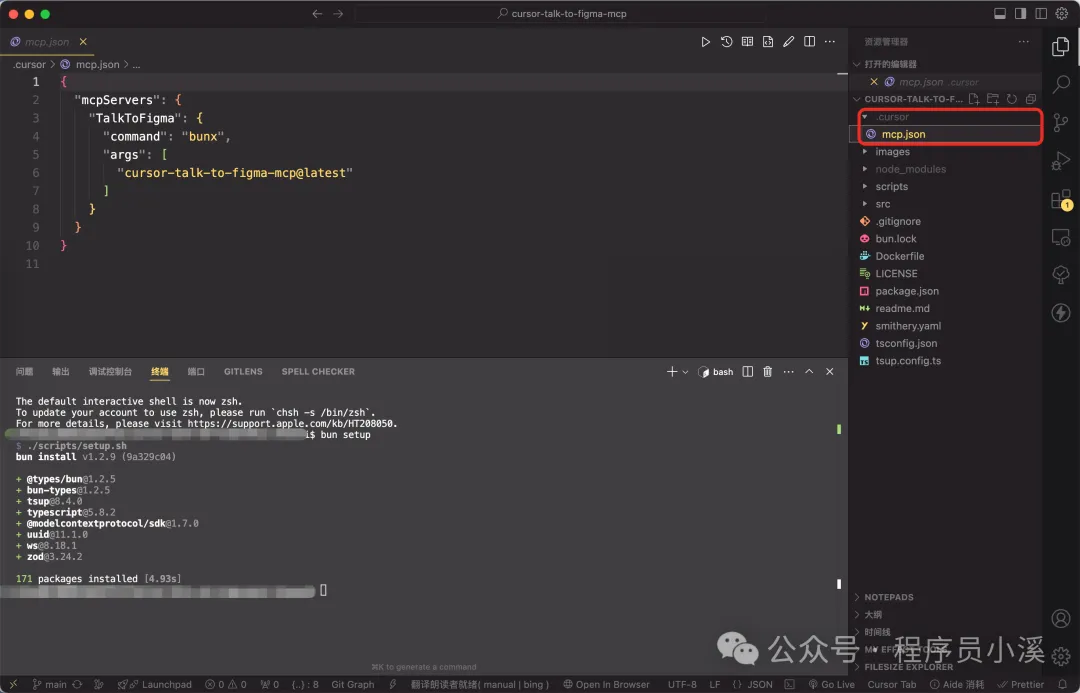The image size is (1080, 693).
Task: Split the editor to the right
Action: 809,42
